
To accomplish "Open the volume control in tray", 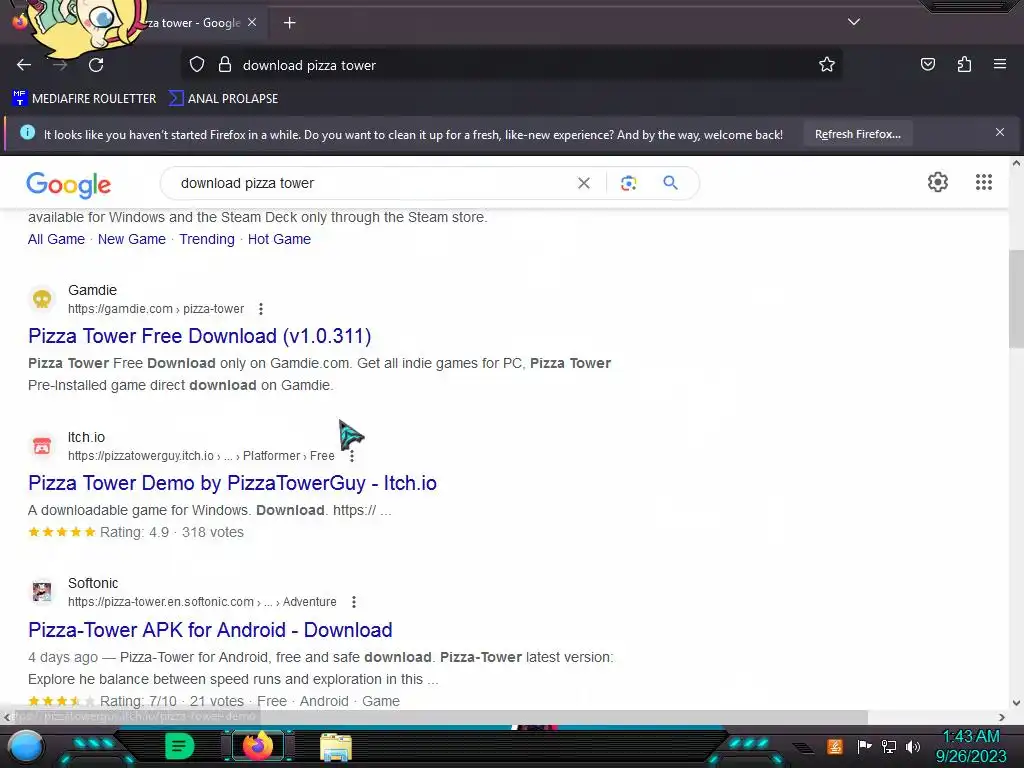I will point(912,746).
